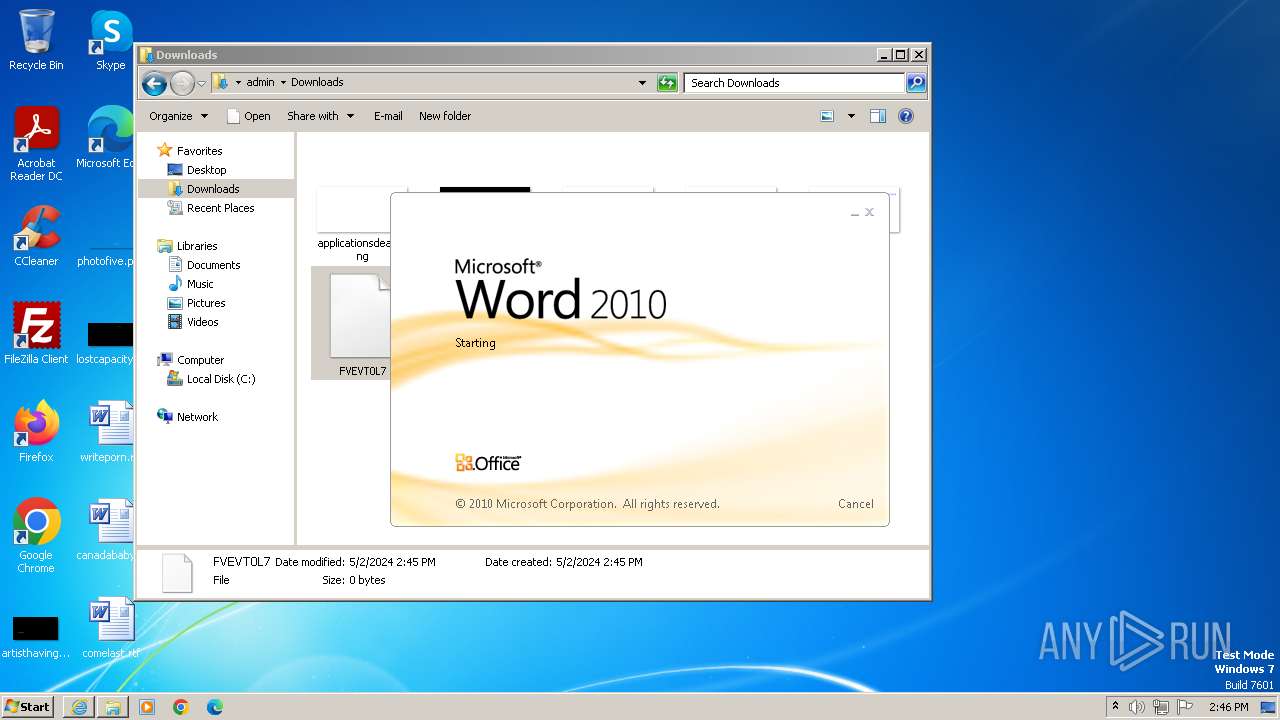Screen dimensions: 1280x720
Task: Click the Search Downloads input field
Action: coord(795,83)
